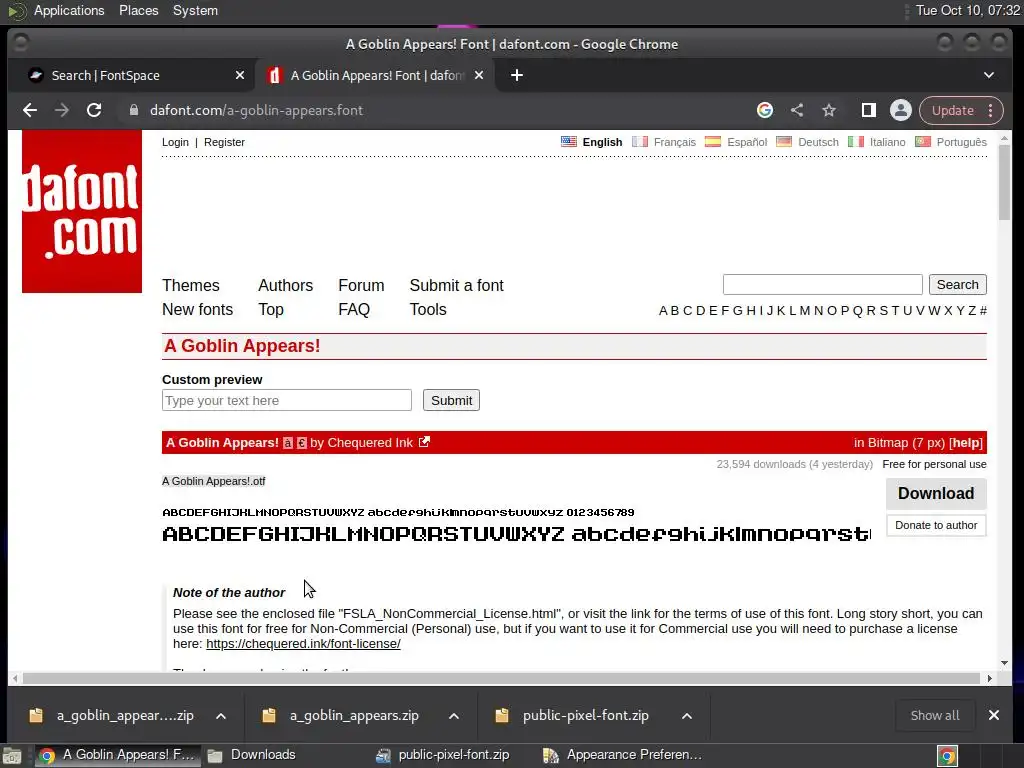
Task: Click the Chrome icon in system tray
Action: [x=948, y=756]
